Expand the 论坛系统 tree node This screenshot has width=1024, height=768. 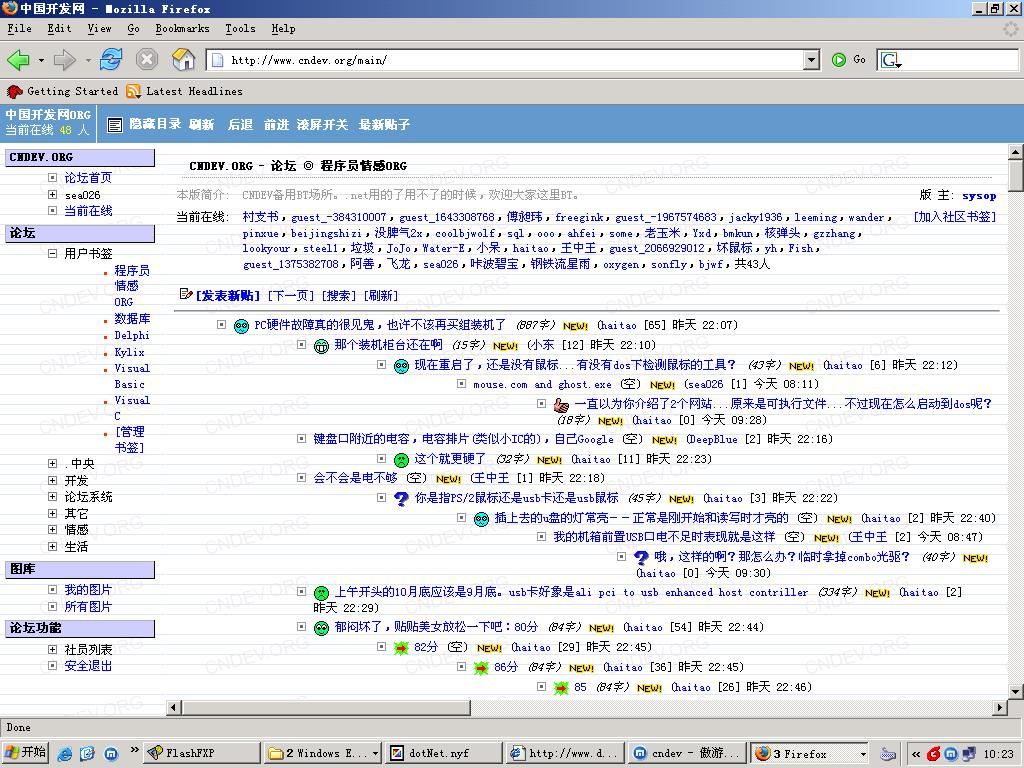(x=52, y=497)
